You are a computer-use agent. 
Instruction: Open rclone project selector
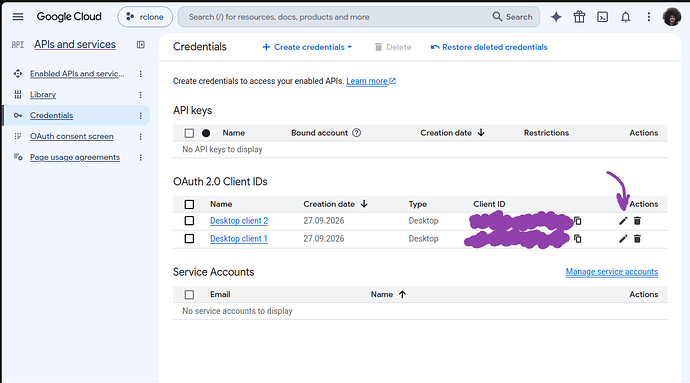[x=145, y=17]
